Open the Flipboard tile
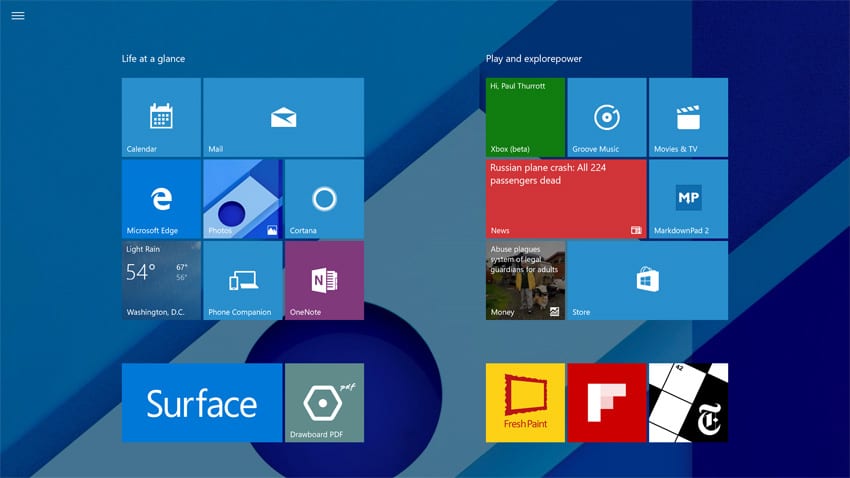Image resolution: width=850 pixels, height=478 pixels. click(607, 403)
